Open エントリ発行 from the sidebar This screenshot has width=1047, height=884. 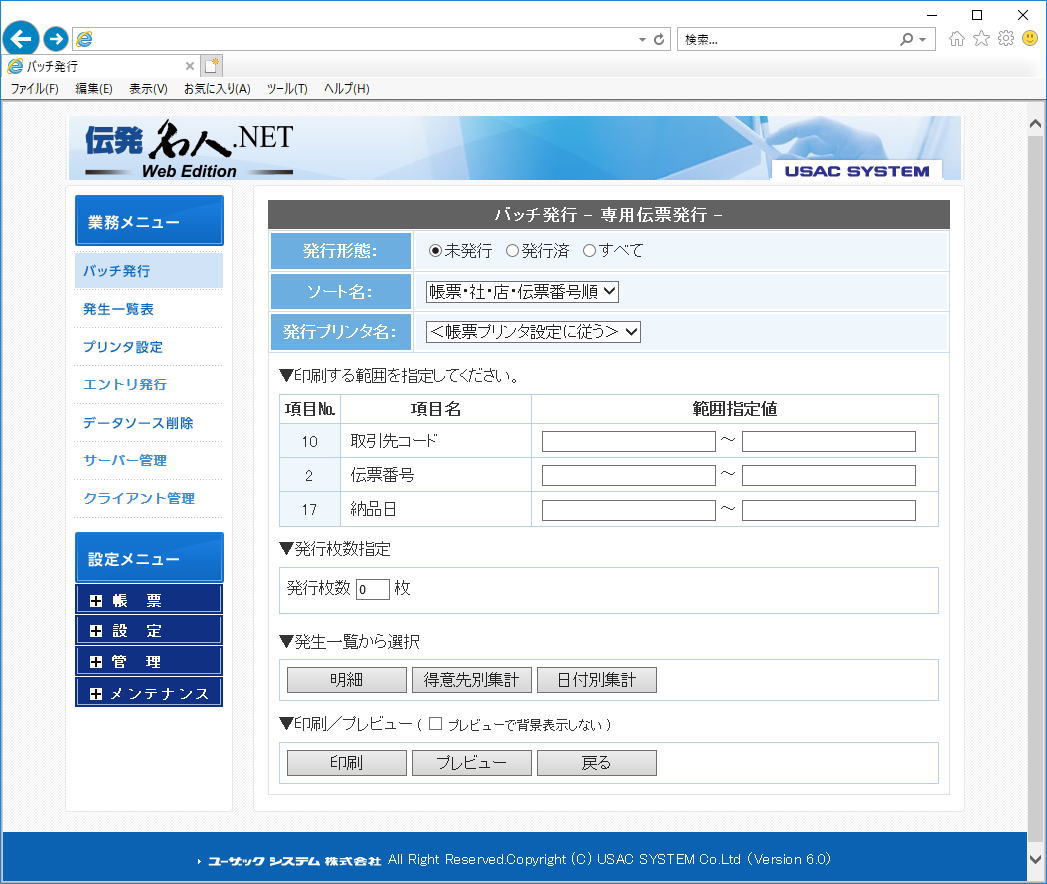[x=124, y=385]
